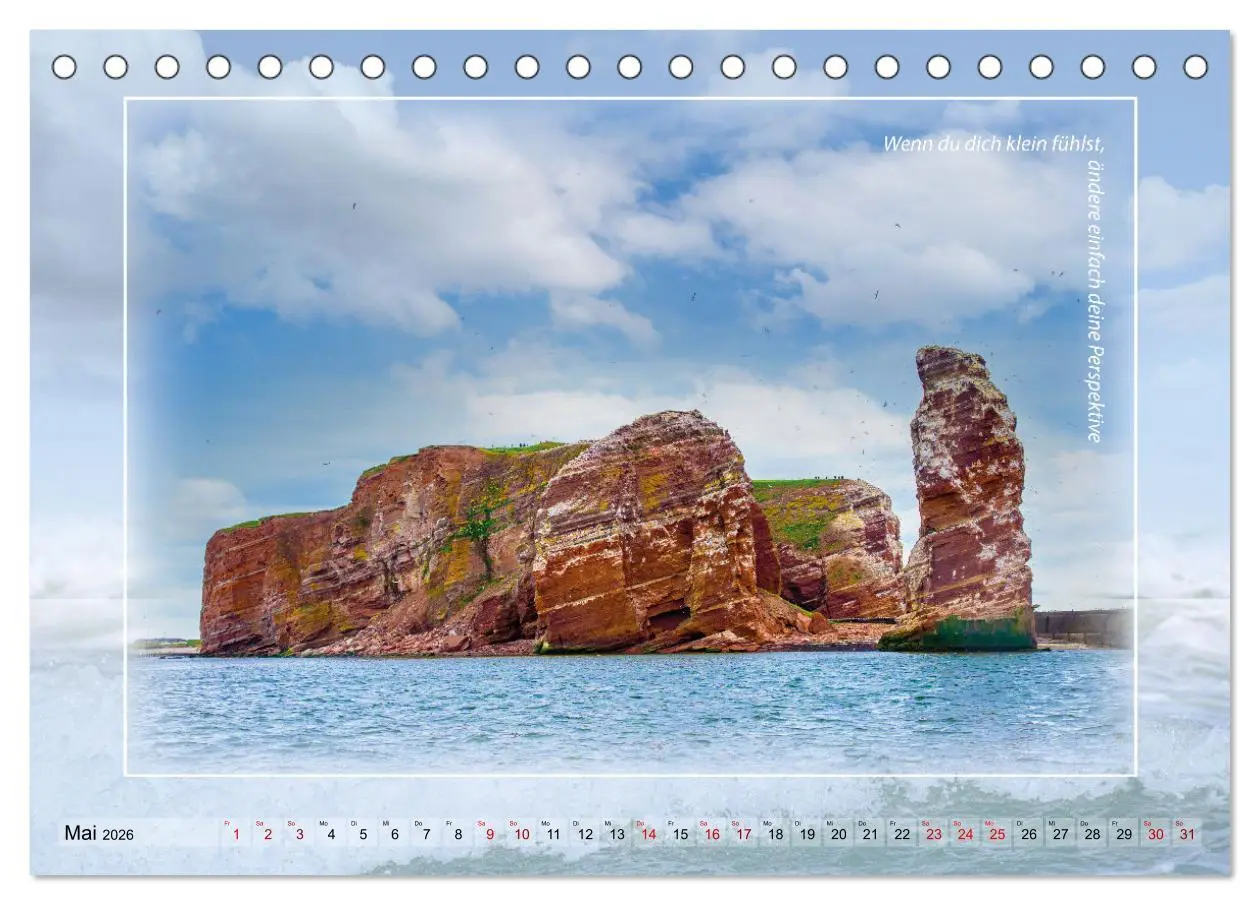1260x905 pixels.
Task: Choose day 26 in the date row
Action: pyautogui.click(x=1028, y=833)
